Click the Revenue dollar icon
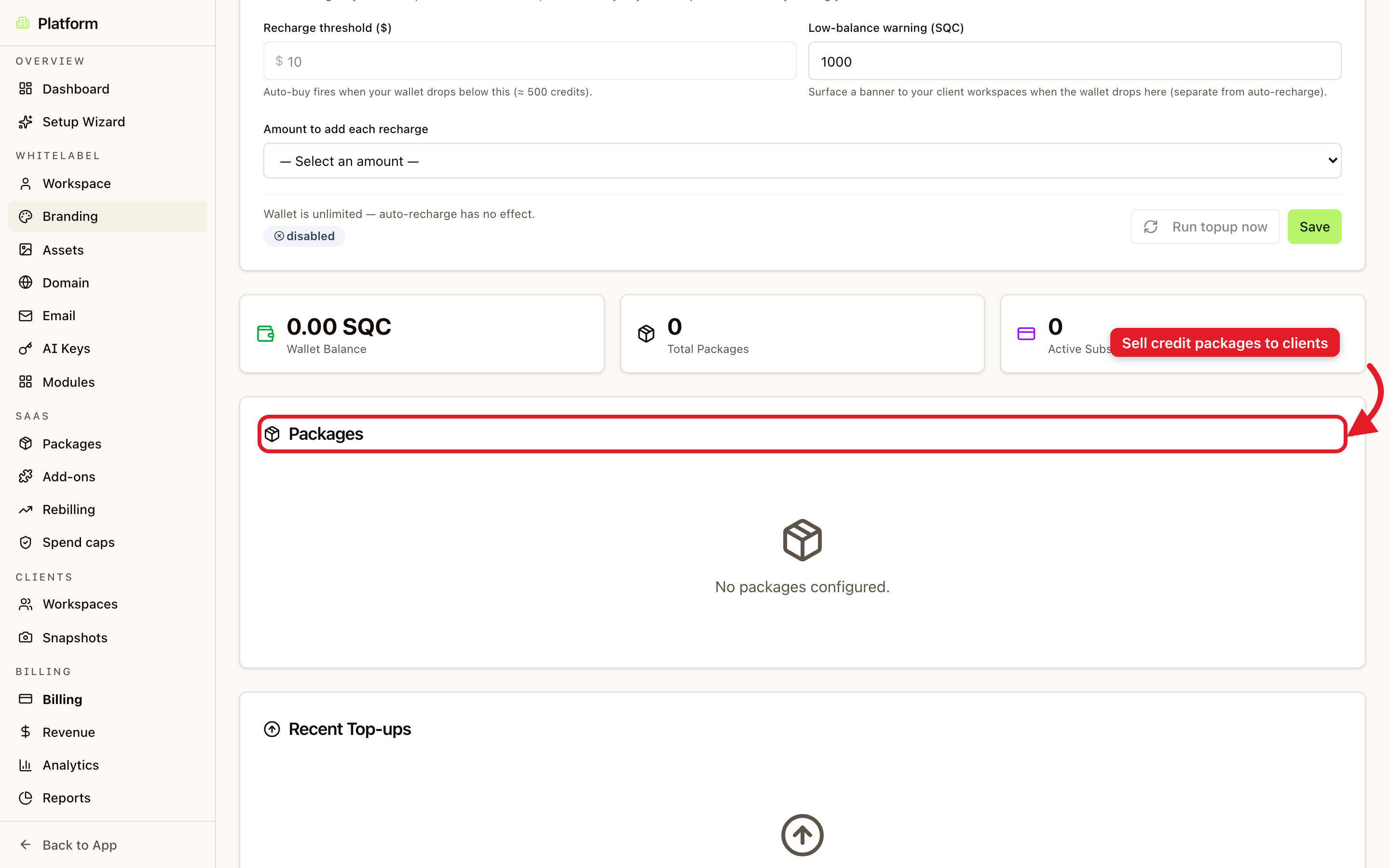 [x=25, y=732]
